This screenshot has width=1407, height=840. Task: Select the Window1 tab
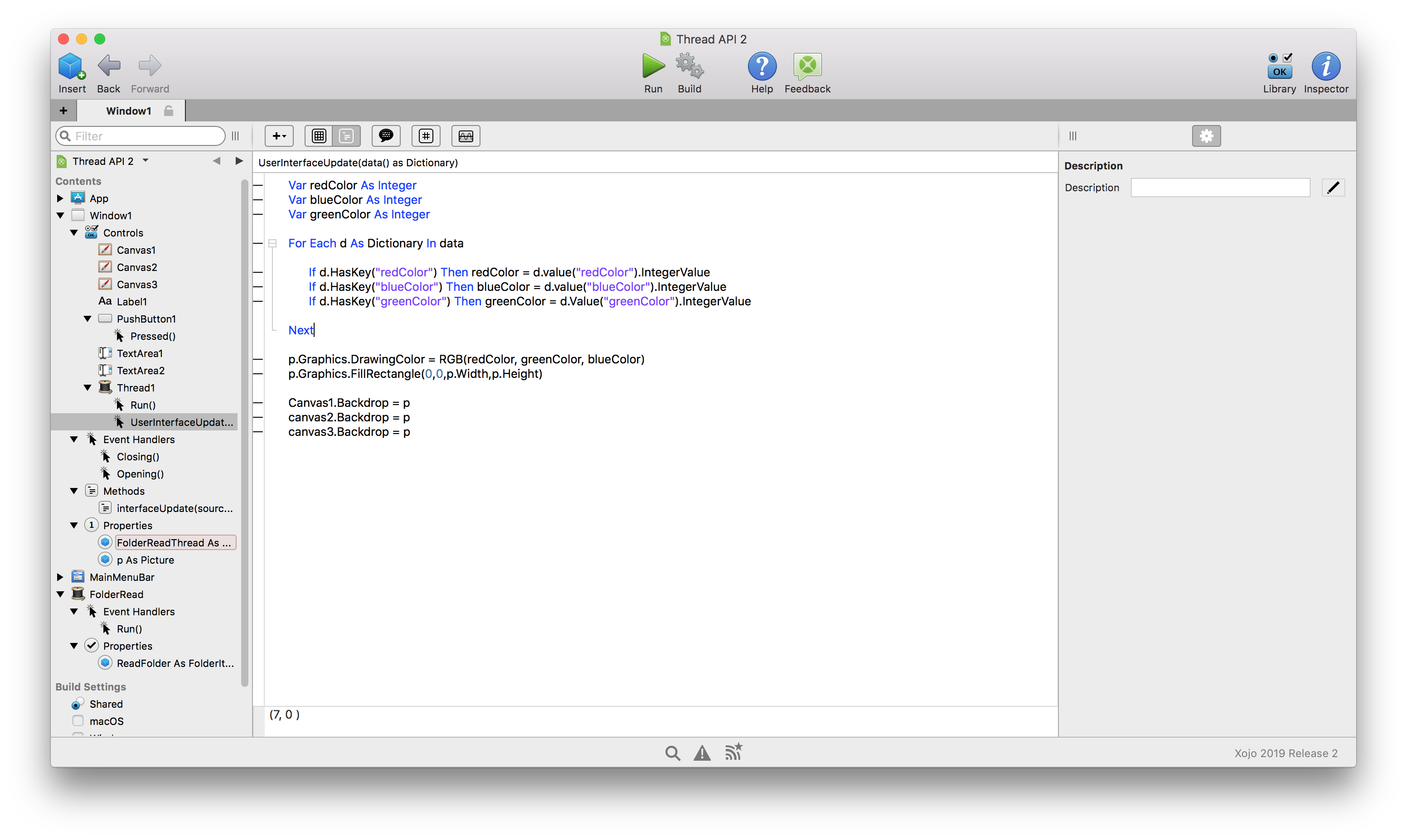(x=130, y=111)
